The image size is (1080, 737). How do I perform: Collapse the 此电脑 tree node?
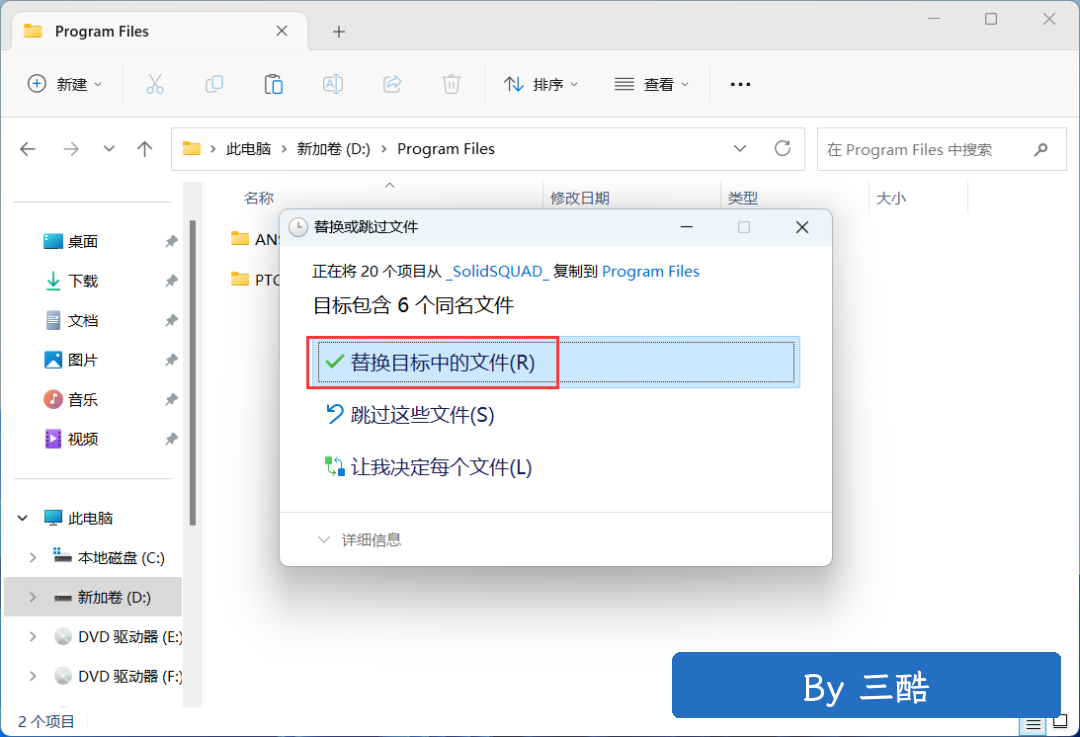pyautogui.click(x=23, y=518)
